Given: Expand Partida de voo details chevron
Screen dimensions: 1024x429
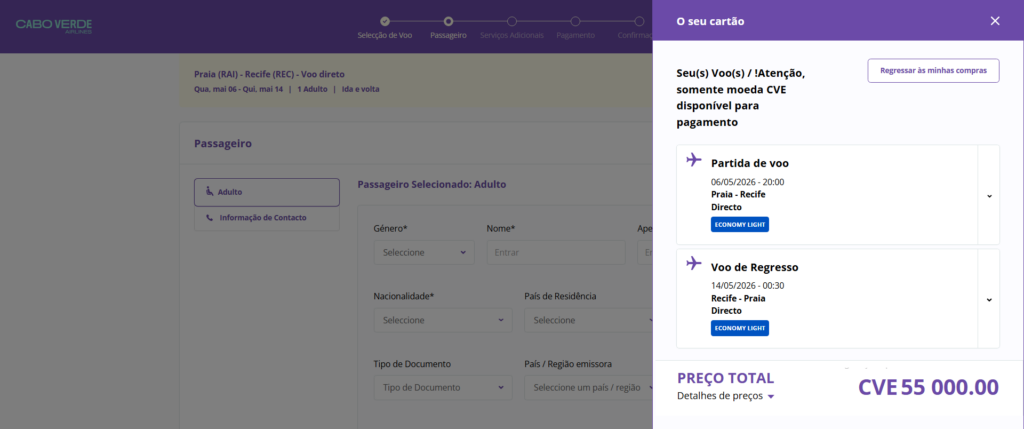Looking at the screenshot, I should (x=989, y=196).
